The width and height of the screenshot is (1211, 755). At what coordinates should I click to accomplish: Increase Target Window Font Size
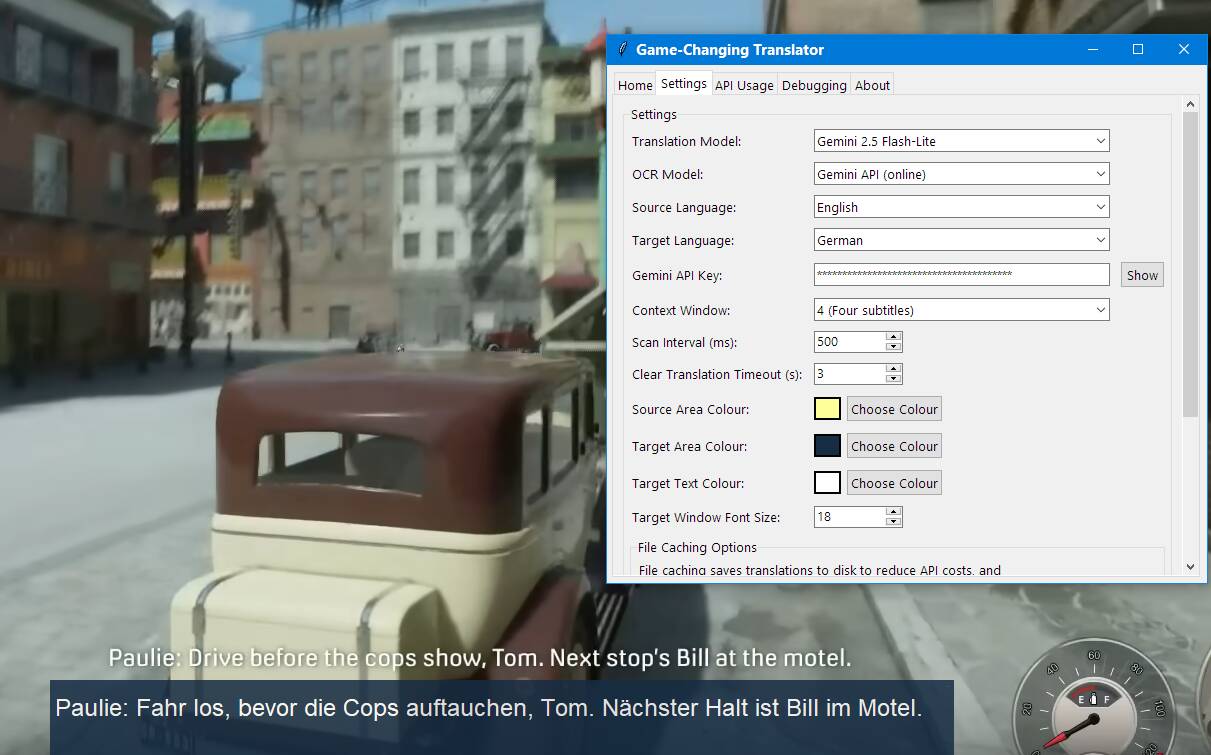click(x=894, y=512)
